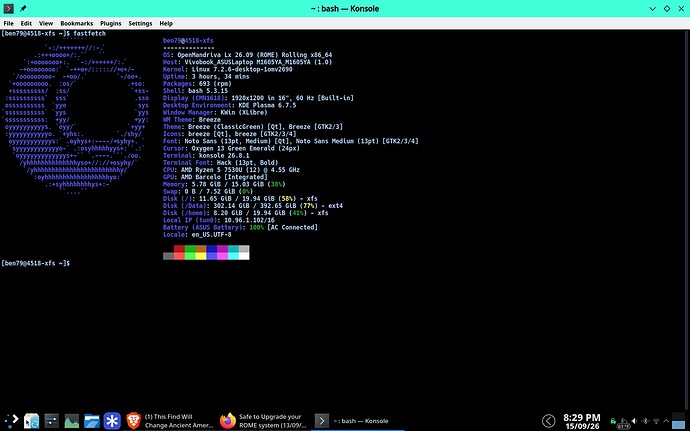Click the 'GPU: AMD Barcelo [Integrated]' line
This screenshot has height=431, width=690.
point(215,177)
